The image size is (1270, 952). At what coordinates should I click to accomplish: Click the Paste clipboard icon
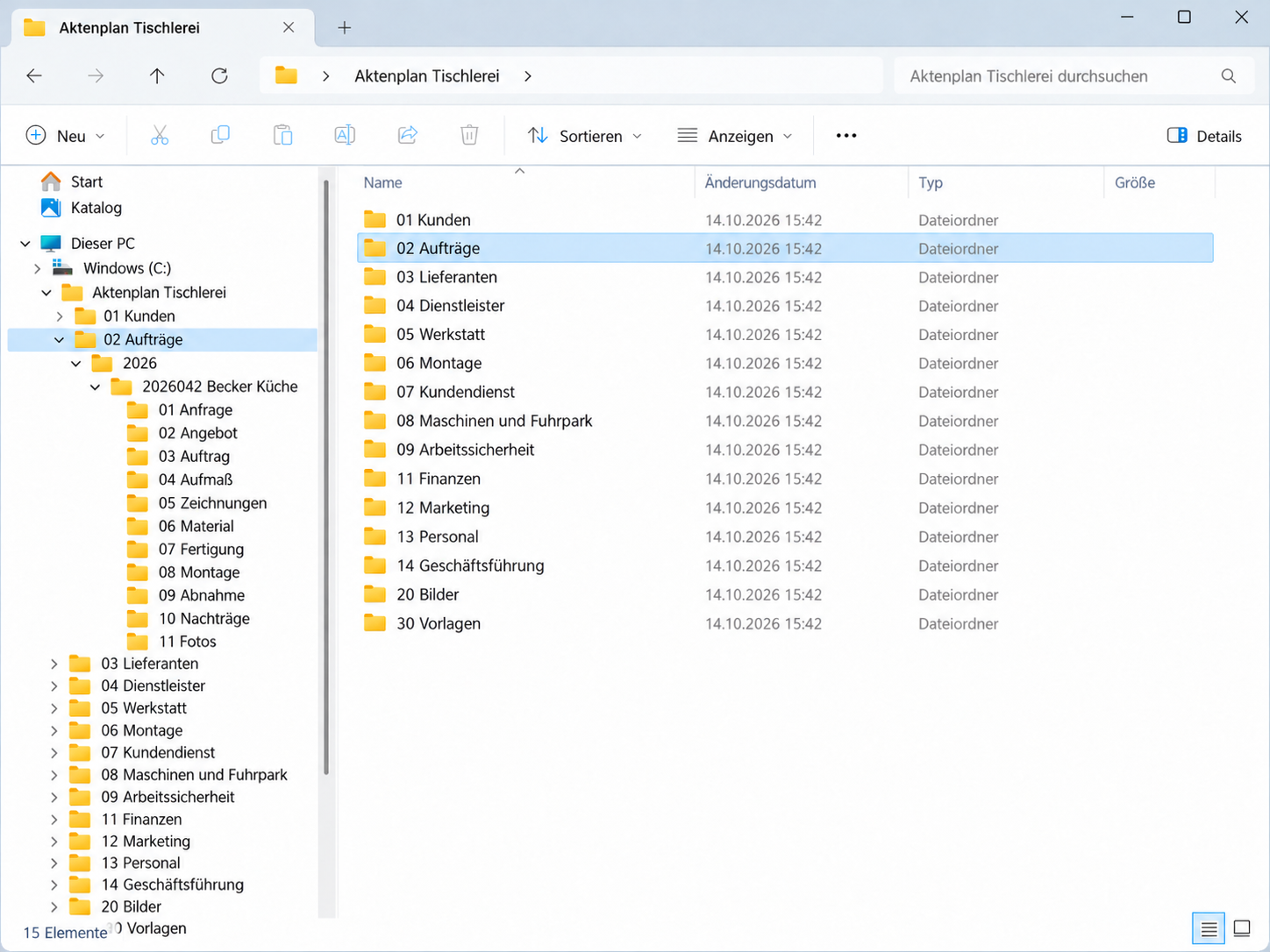(282, 135)
